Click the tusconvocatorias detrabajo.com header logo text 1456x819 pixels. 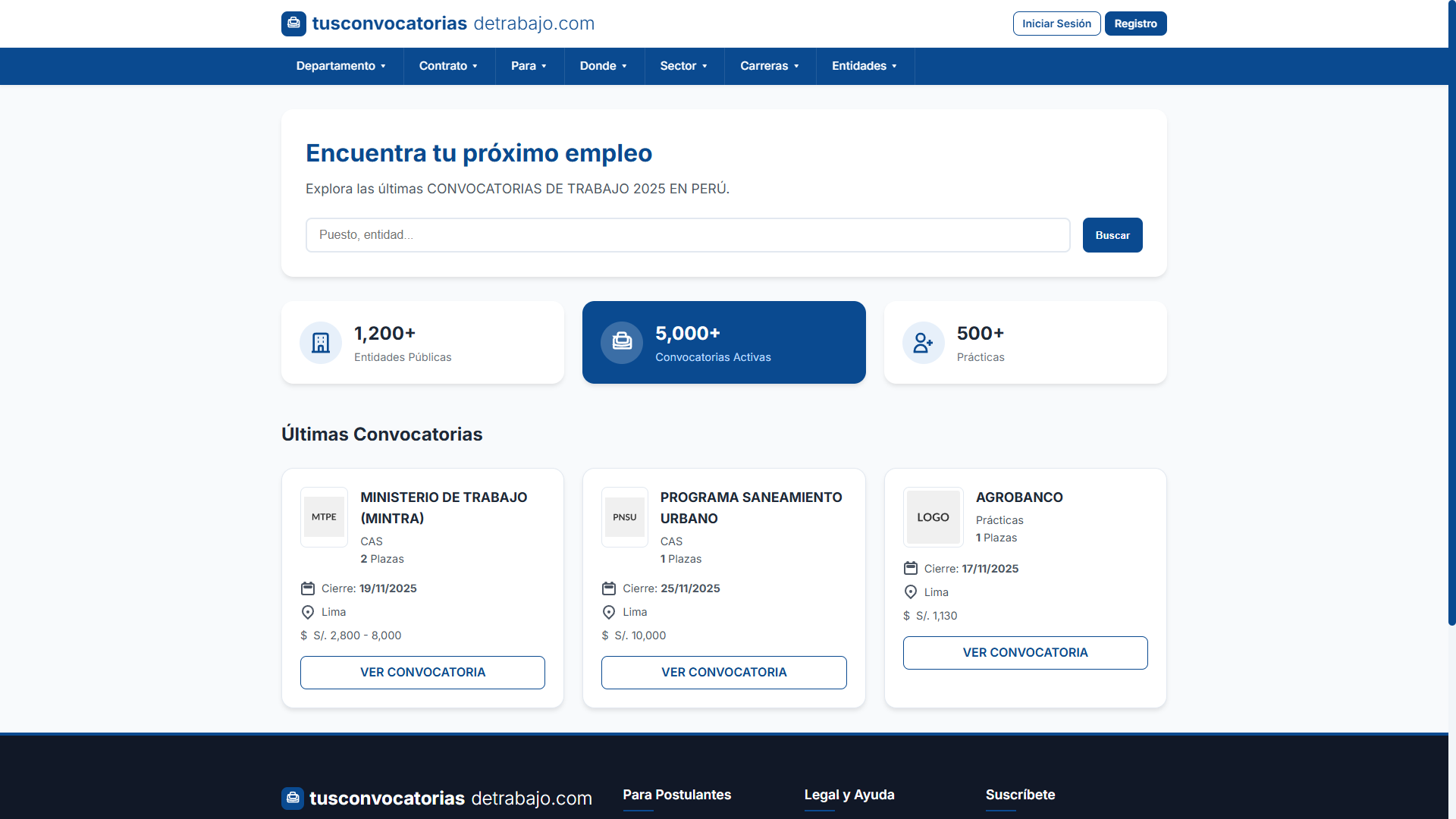[453, 24]
